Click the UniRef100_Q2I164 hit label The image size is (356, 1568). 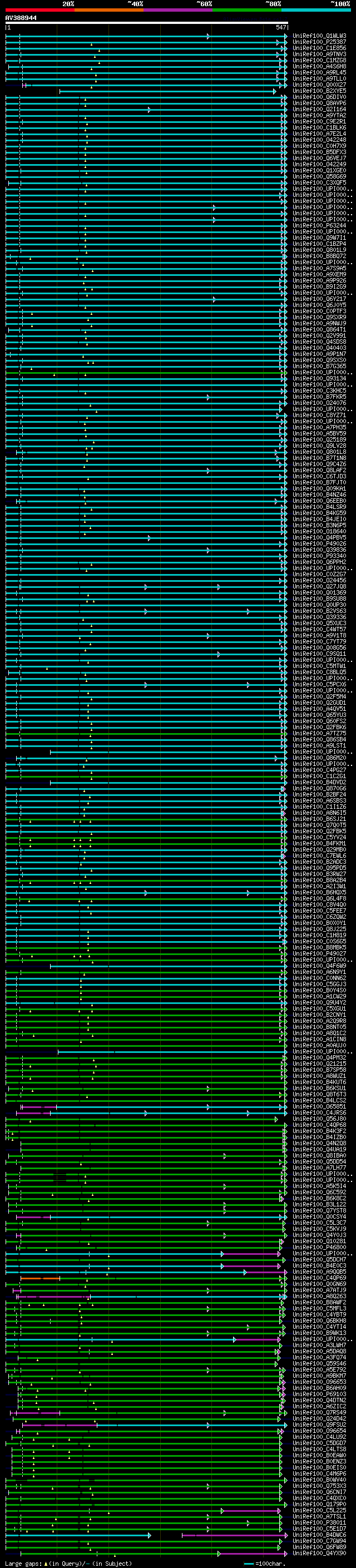click(x=319, y=110)
